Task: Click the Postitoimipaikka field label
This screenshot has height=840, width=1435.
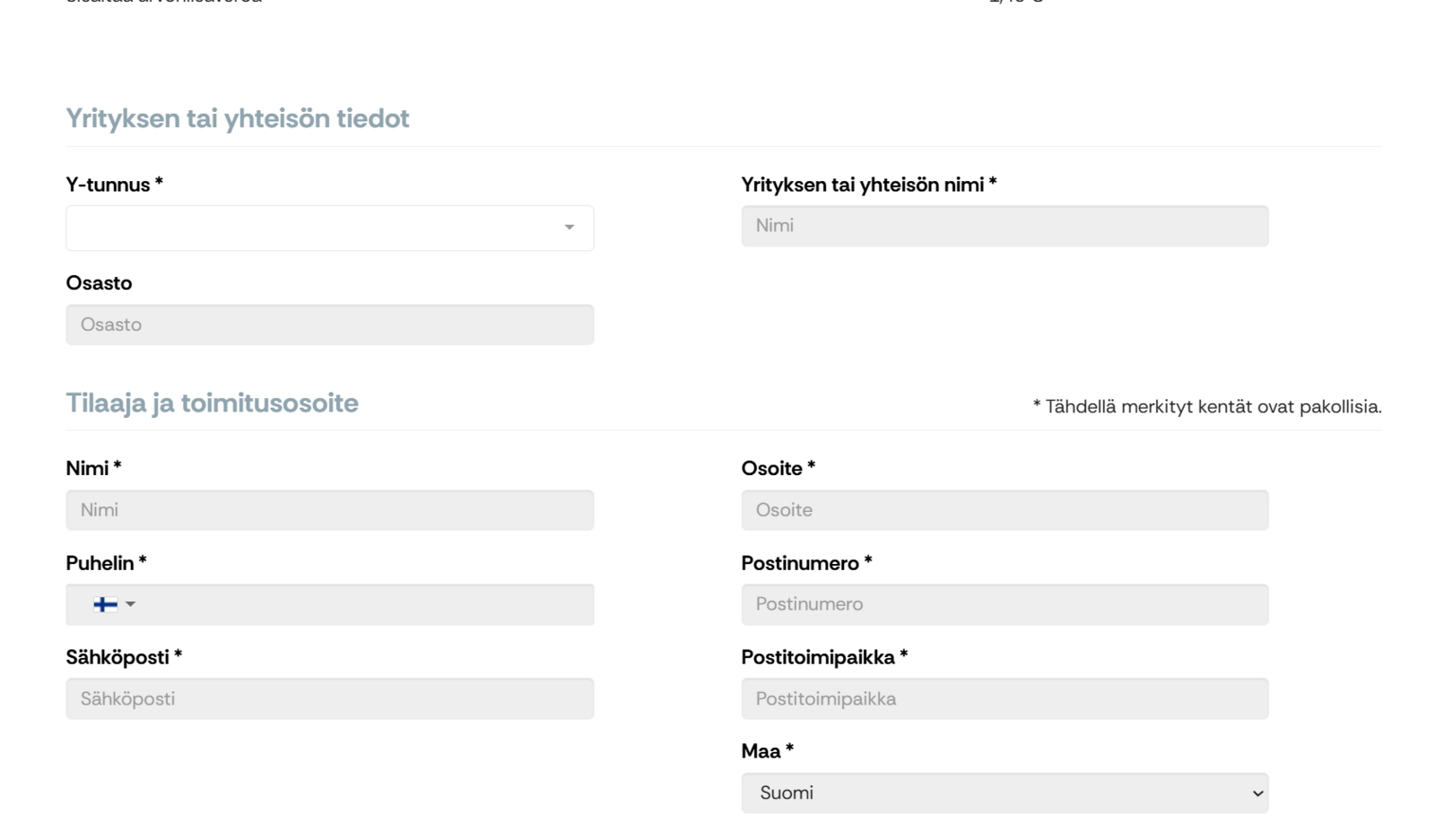Action: pyautogui.click(x=824, y=657)
